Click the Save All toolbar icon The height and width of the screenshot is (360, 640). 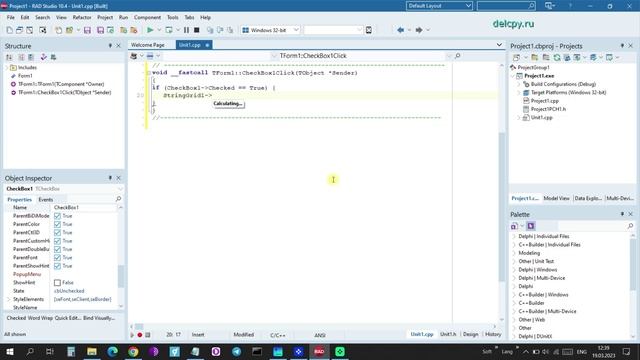pyautogui.click(x=100, y=30)
